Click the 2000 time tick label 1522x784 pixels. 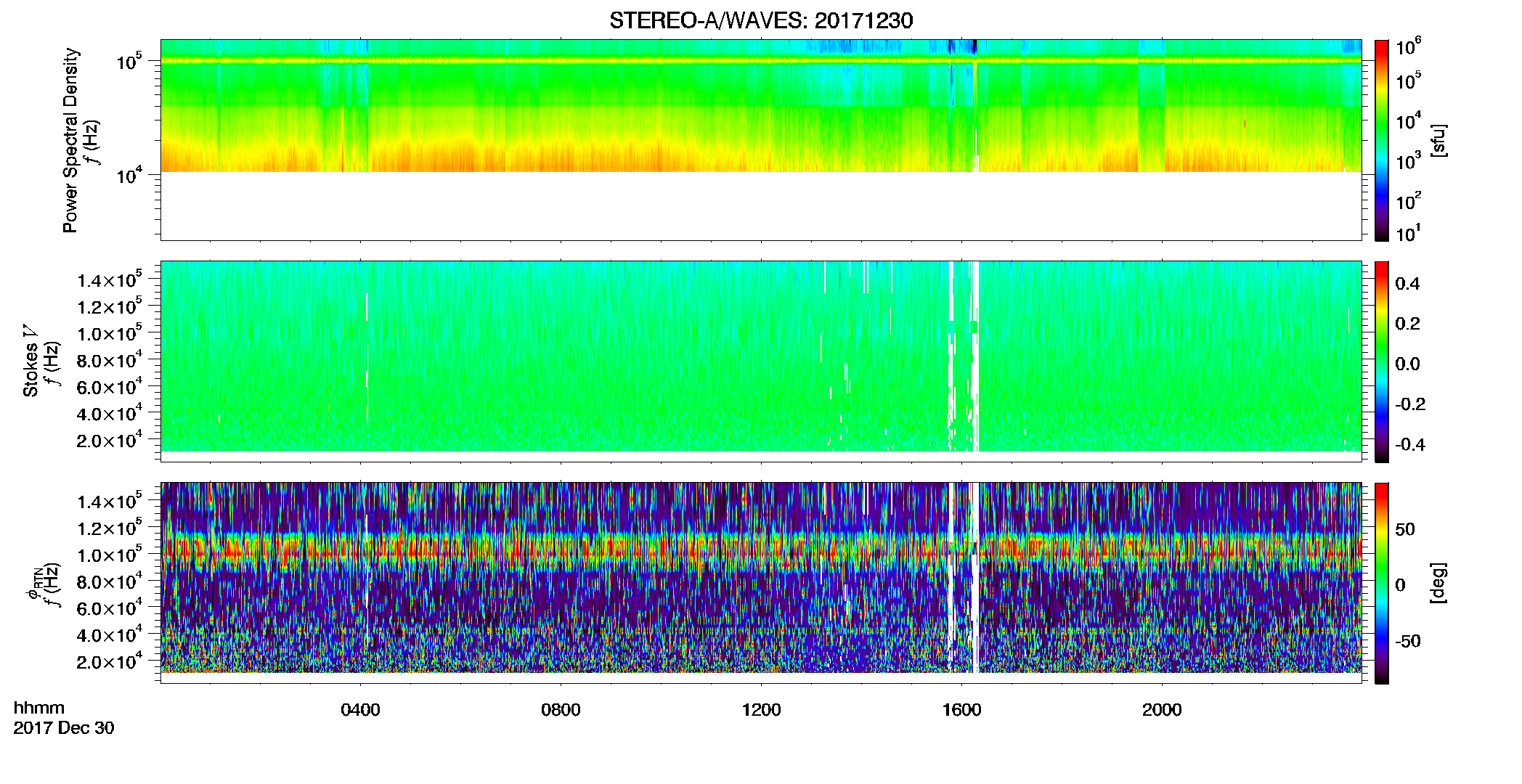[x=1162, y=710]
